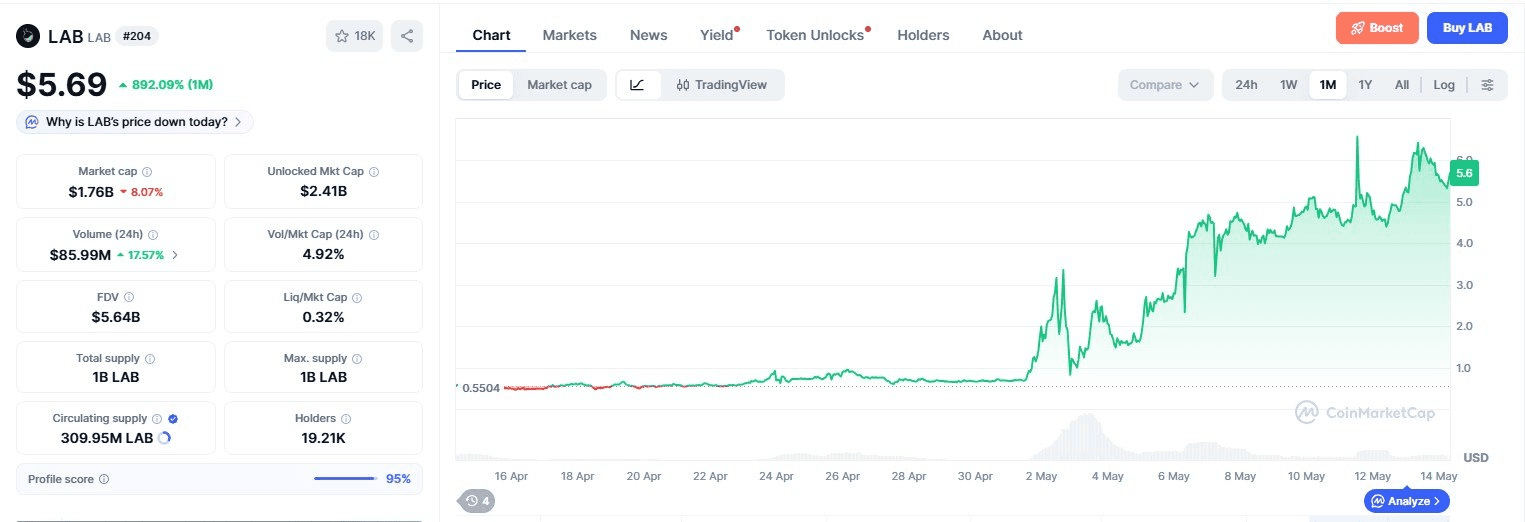Screen dimensions: 1525x522
Task: Switch to the Yield tab
Action: (x=718, y=35)
